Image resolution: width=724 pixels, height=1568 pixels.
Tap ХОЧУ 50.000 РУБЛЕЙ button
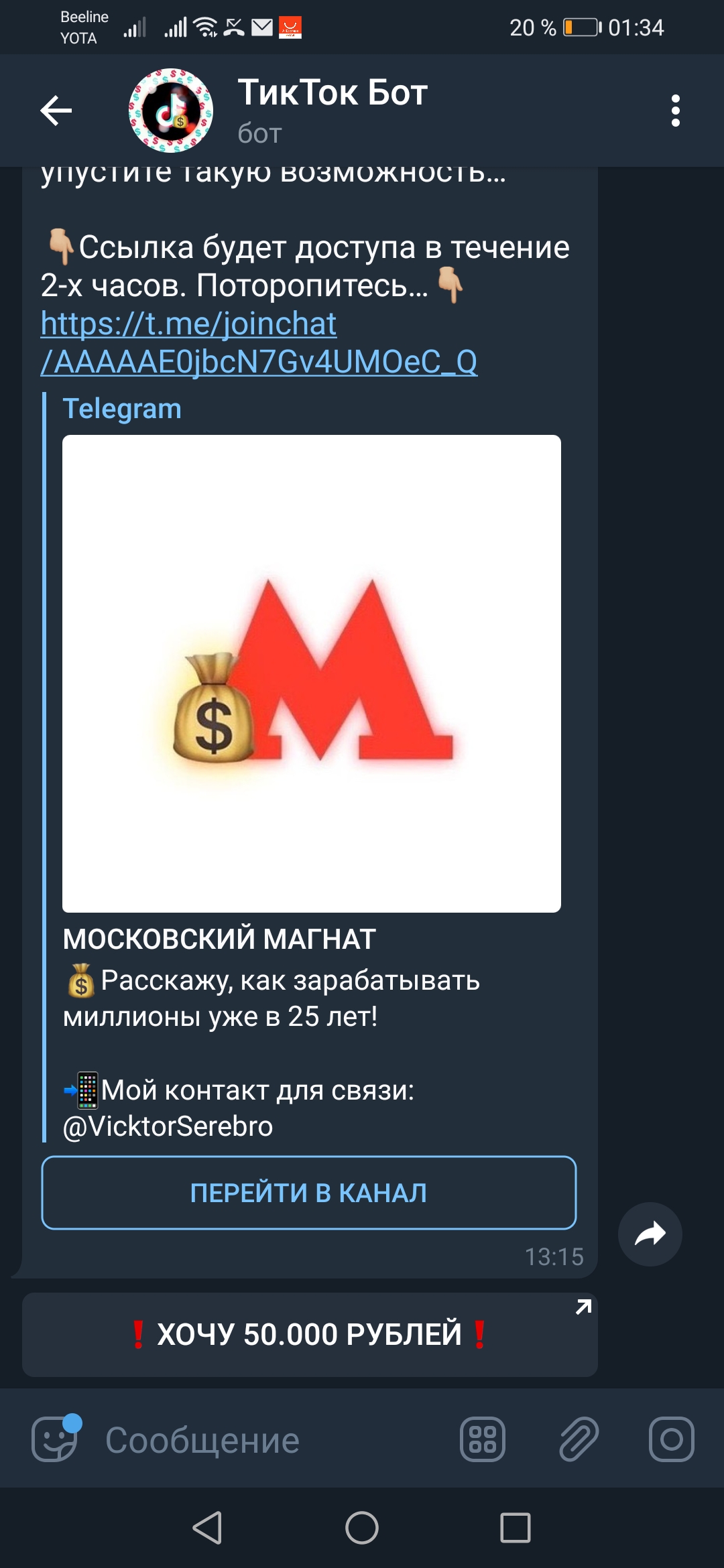coord(310,1335)
